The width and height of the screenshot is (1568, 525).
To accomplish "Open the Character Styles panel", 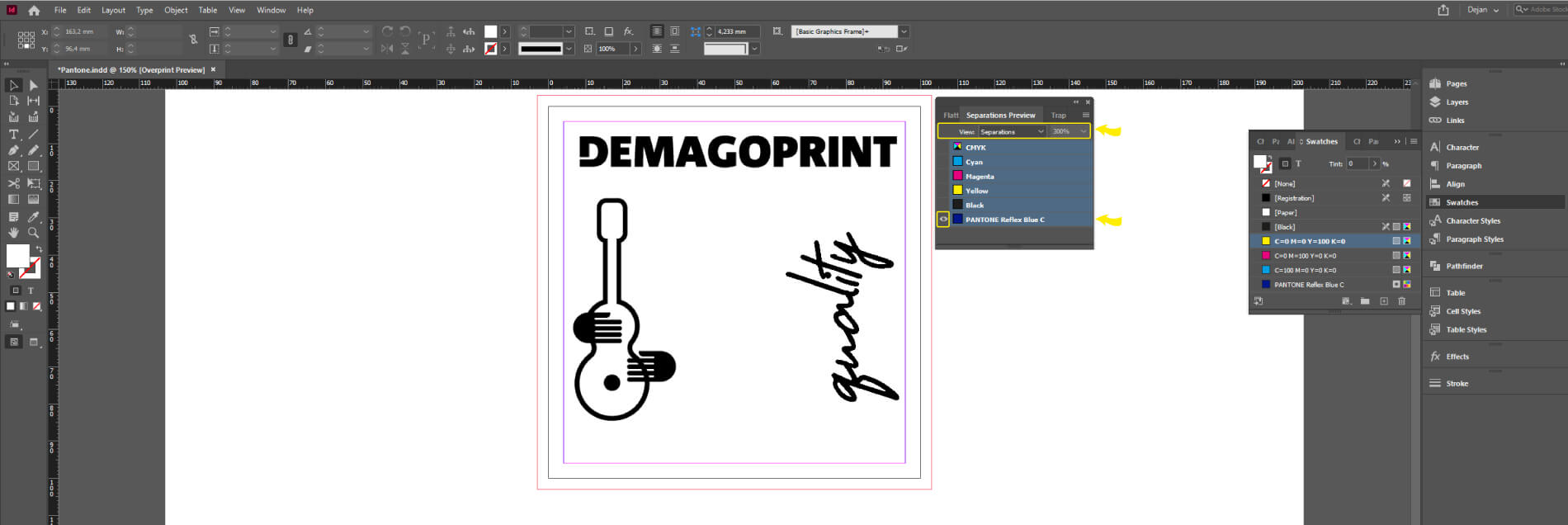I will 1472,221.
